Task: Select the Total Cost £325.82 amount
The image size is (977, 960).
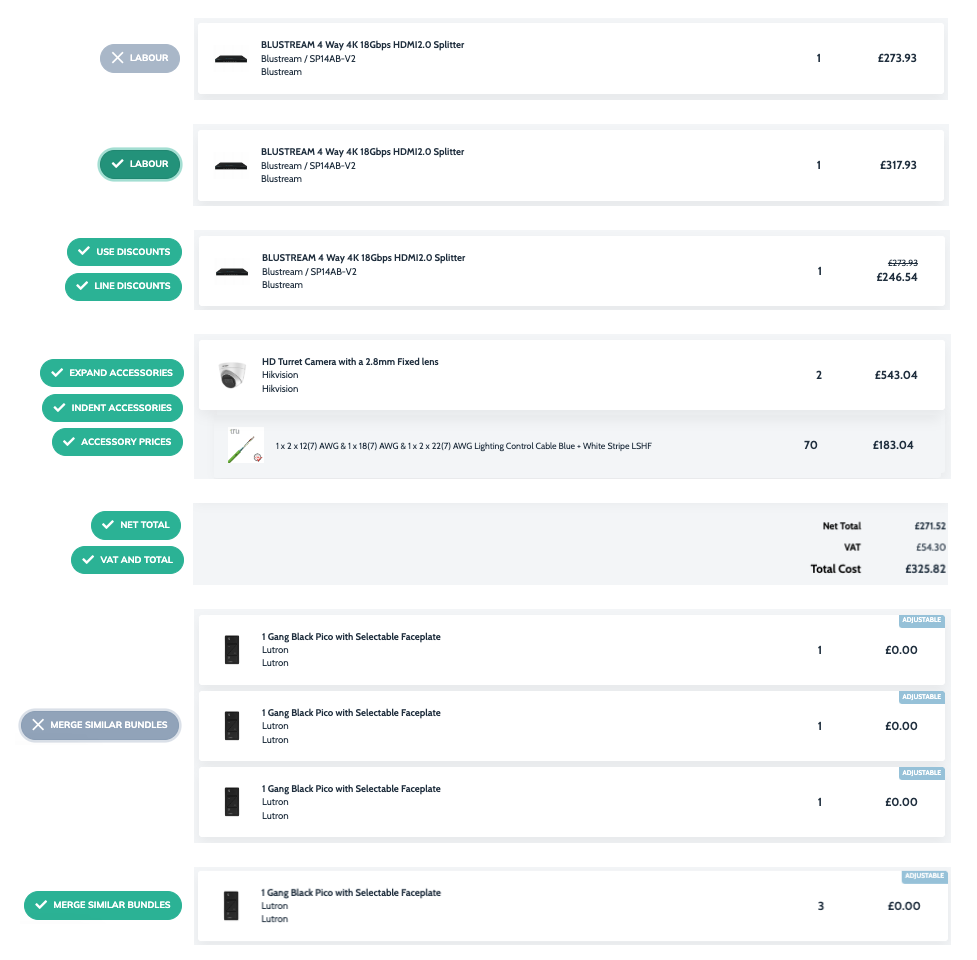Action: [x=896, y=568]
